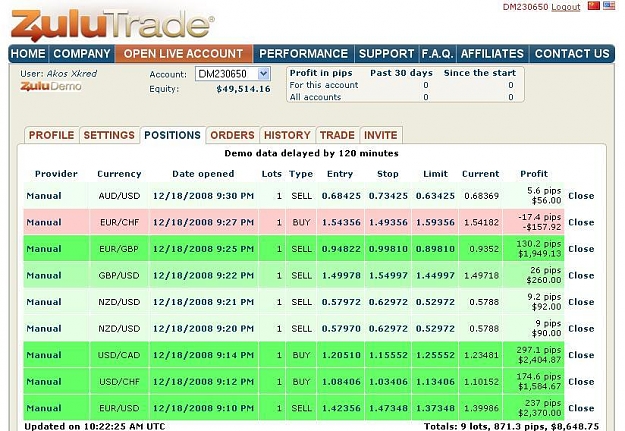Go to the PERFORMANCE page
Image resolution: width=625 pixels, height=431 pixels.
(x=303, y=54)
